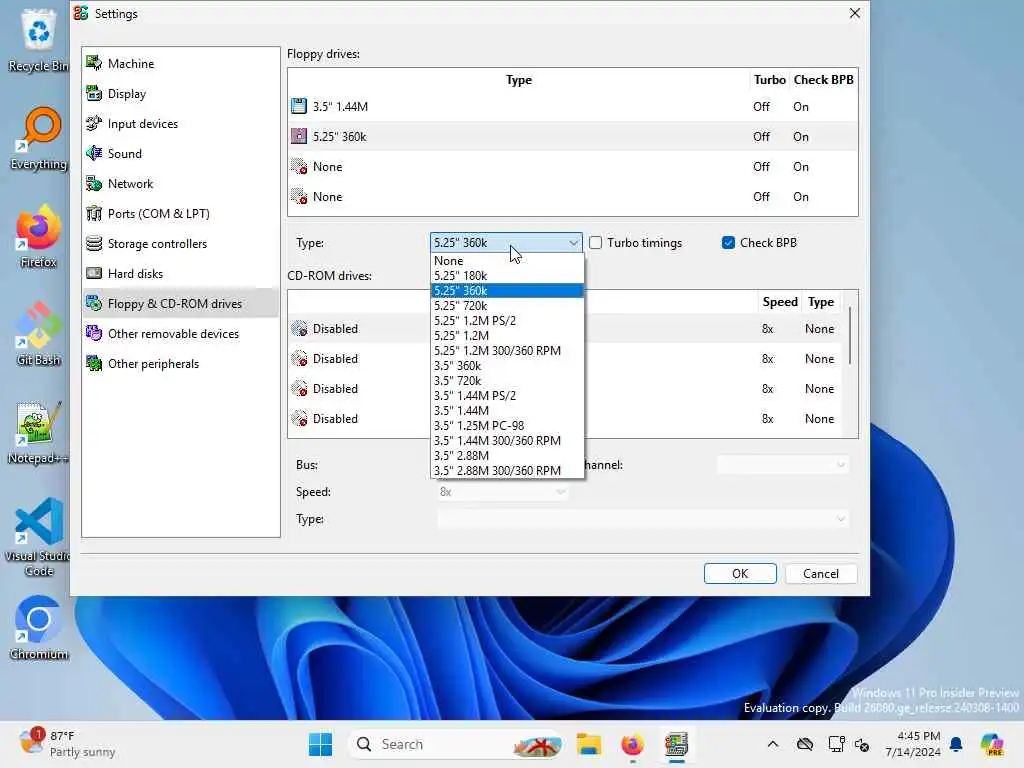This screenshot has height=768, width=1024.
Task: Open the notification bell in taskbar
Action: pos(956,744)
